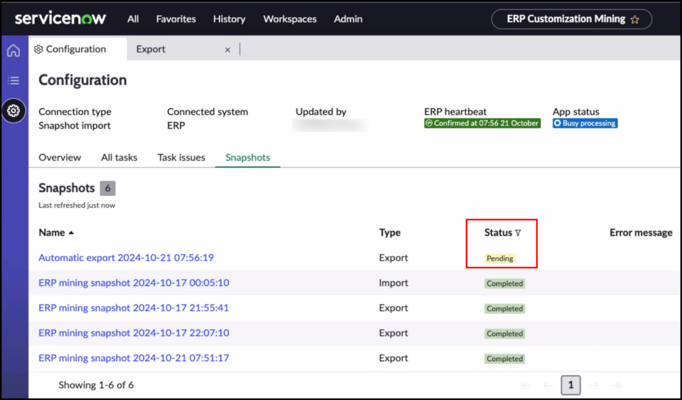682x400 pixels.
Task: Open the History menu
Action: (x=229, y=19)
